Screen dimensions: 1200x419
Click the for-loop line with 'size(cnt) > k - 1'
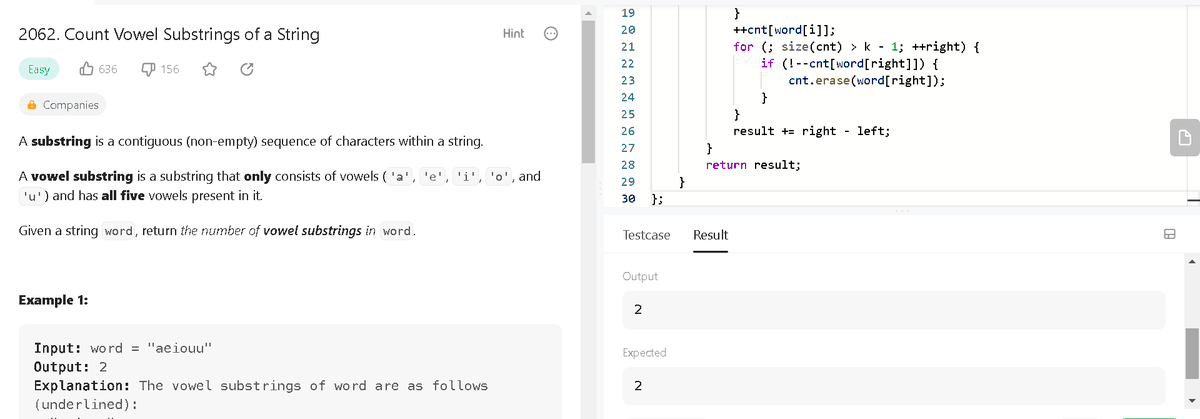[x=856, y=47]
